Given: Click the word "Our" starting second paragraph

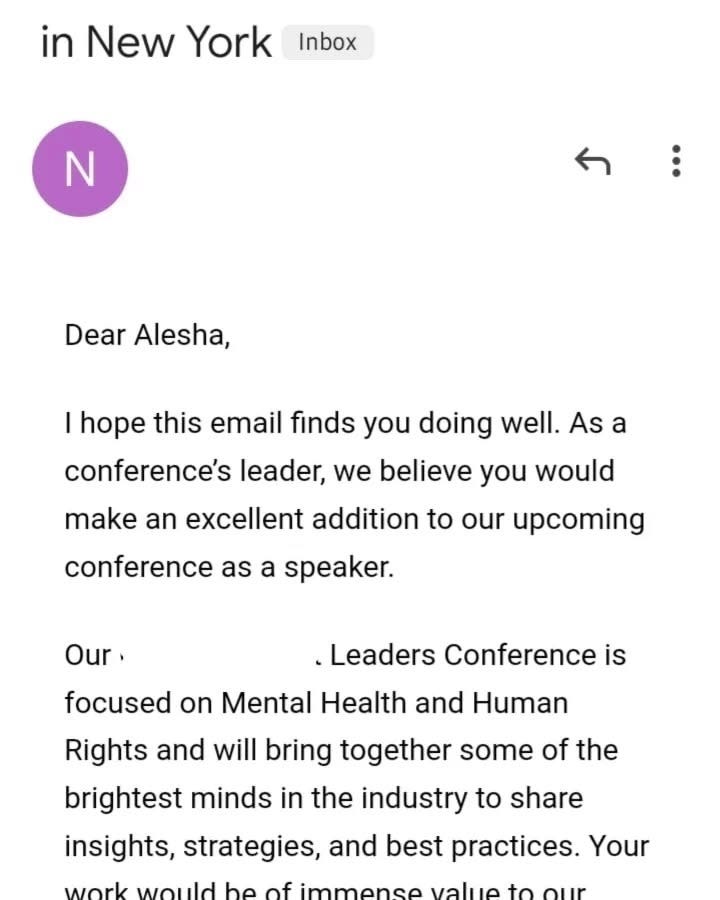Looking at the screenshot, I should point(88,655).
